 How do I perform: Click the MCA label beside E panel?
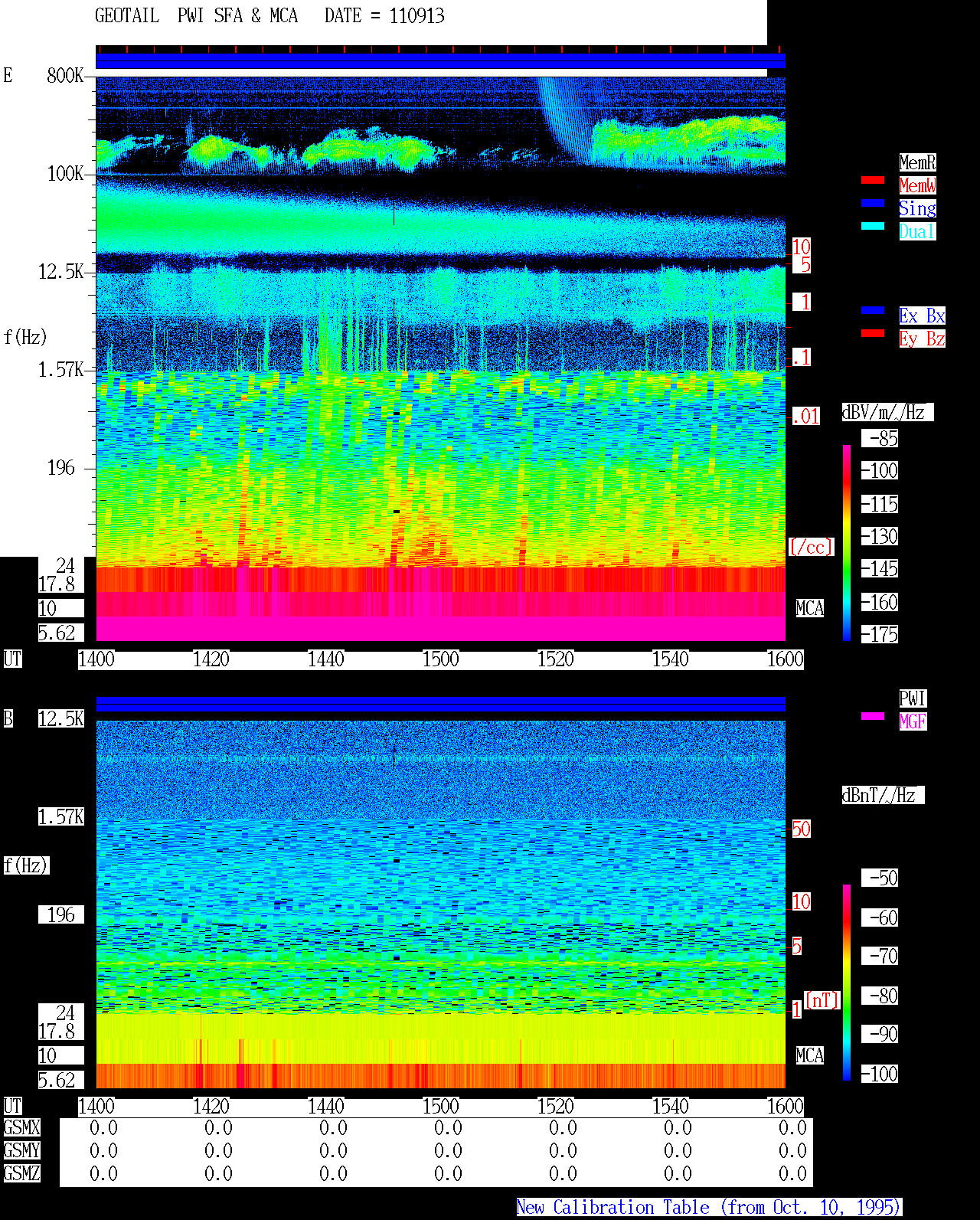click(x=810, y=608)
